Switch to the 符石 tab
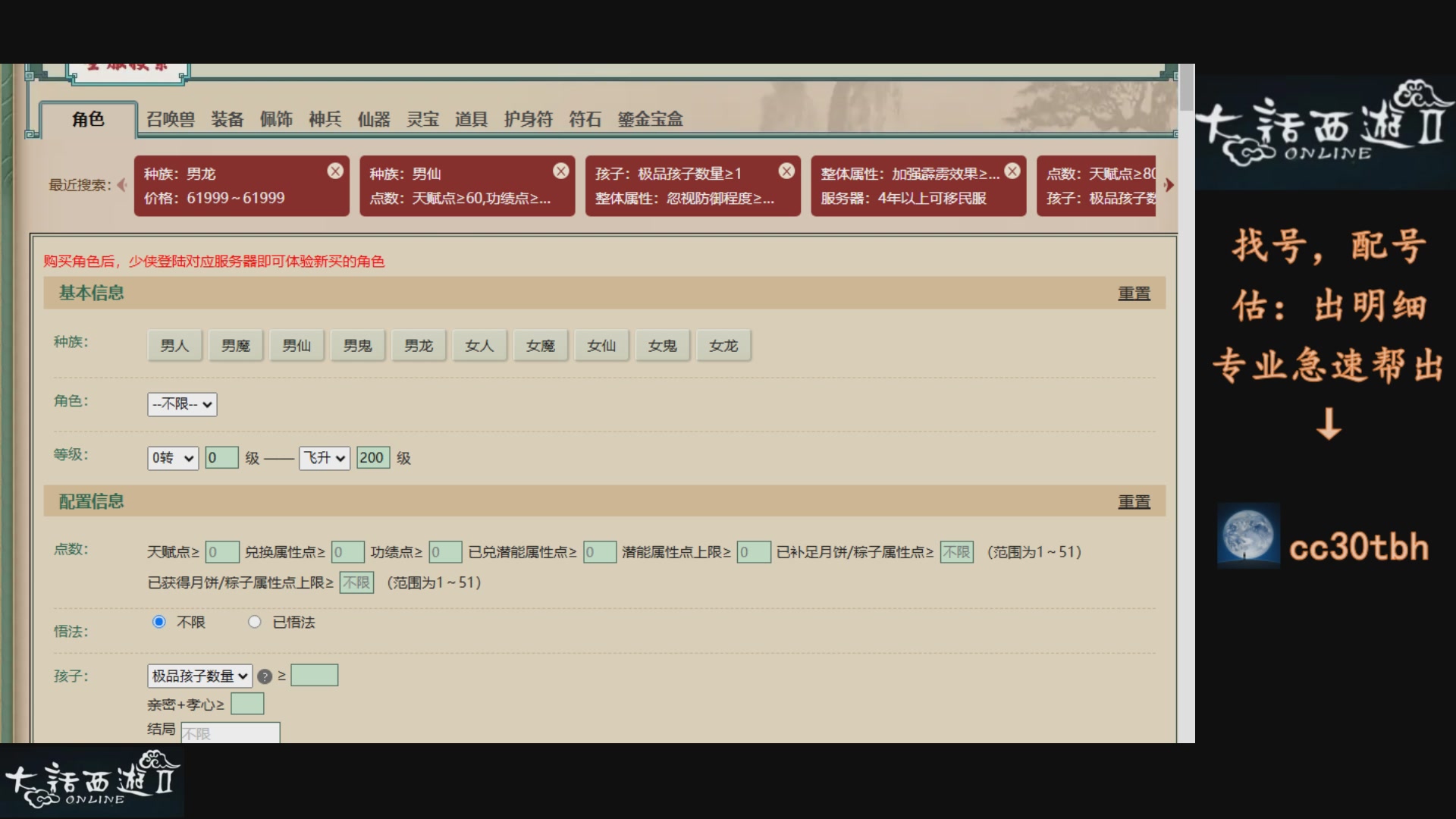Viewport: 1456px width, 819px height. coord(585,119)
